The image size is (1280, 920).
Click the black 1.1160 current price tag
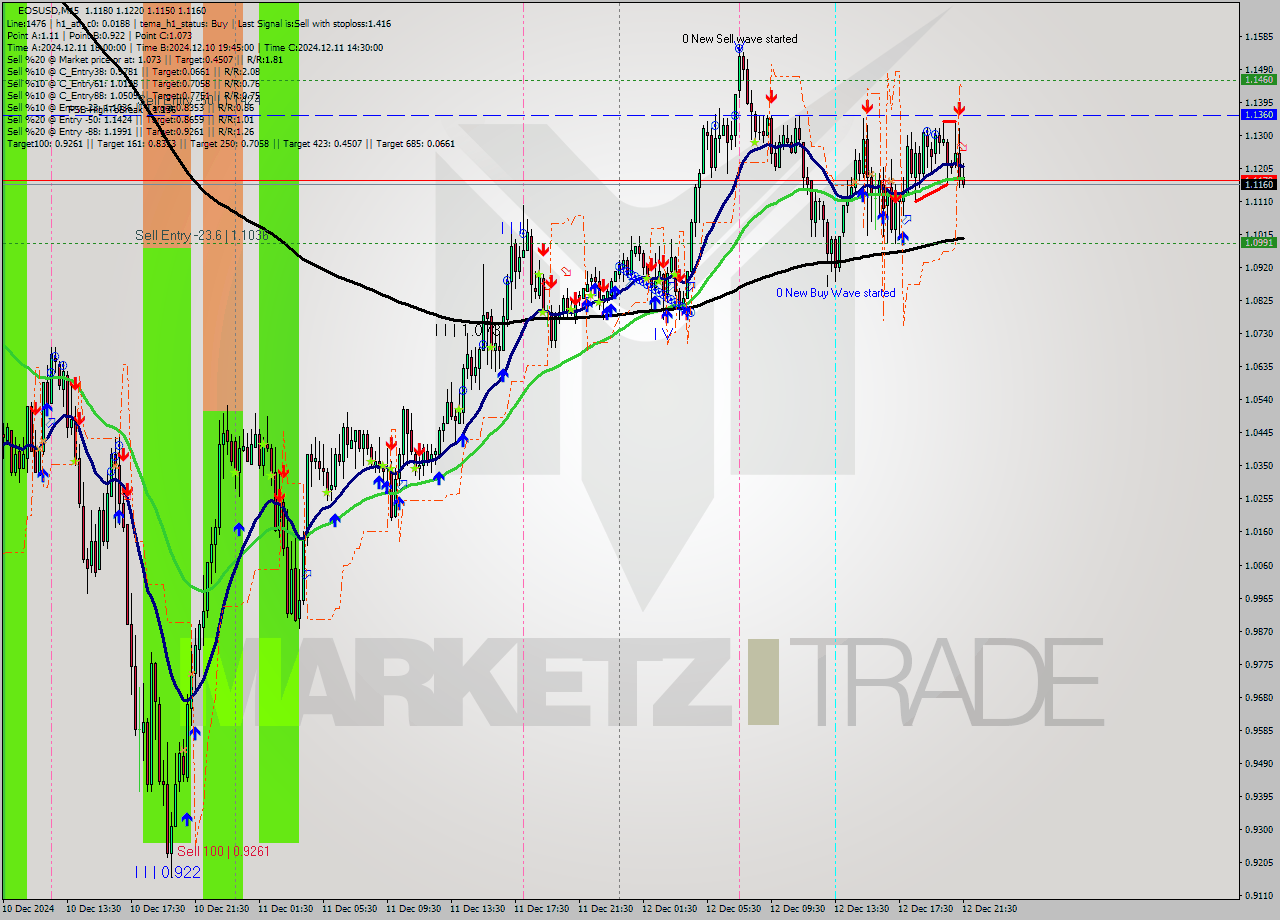1258,184
